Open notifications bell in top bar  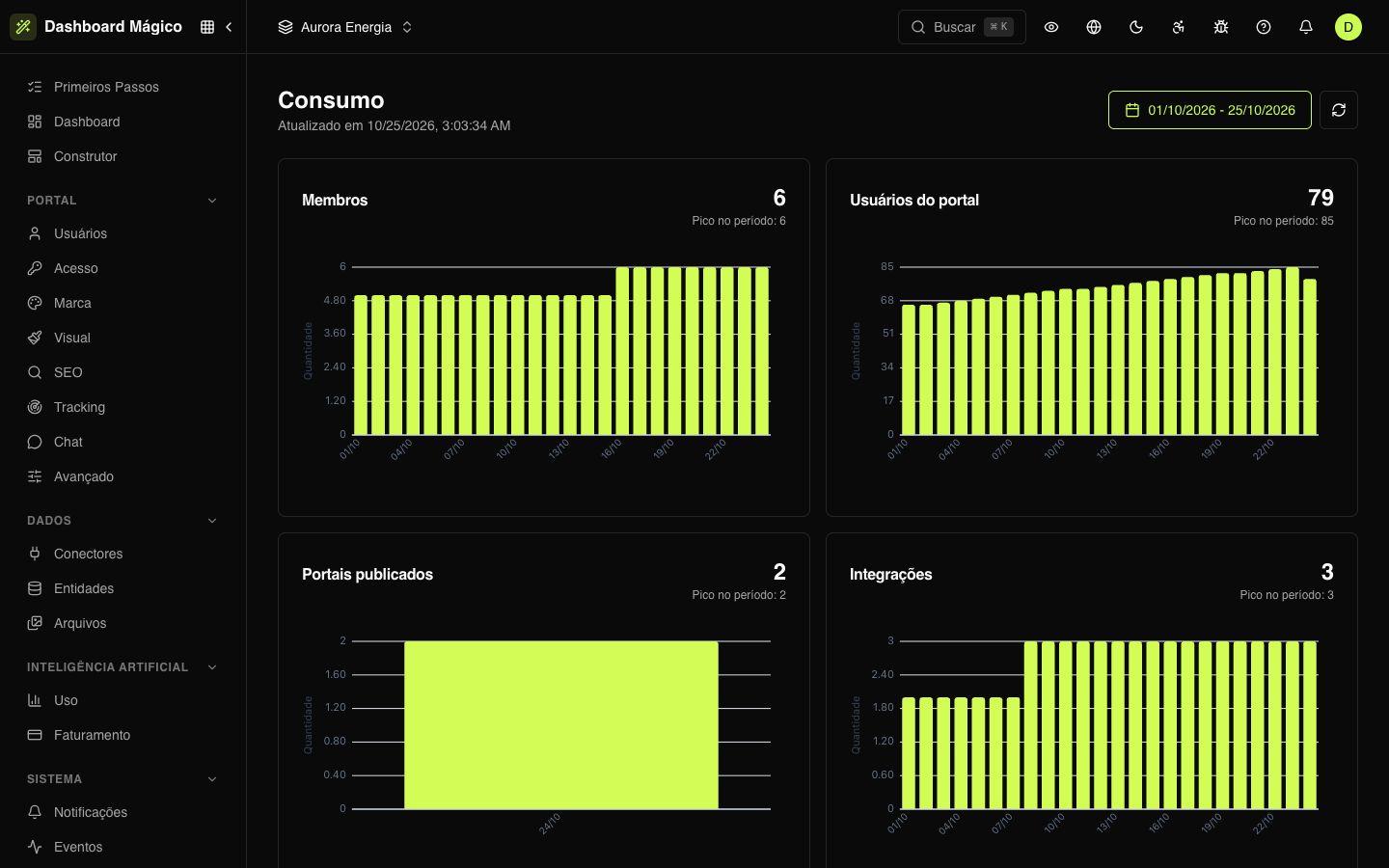coord(1306,27)
